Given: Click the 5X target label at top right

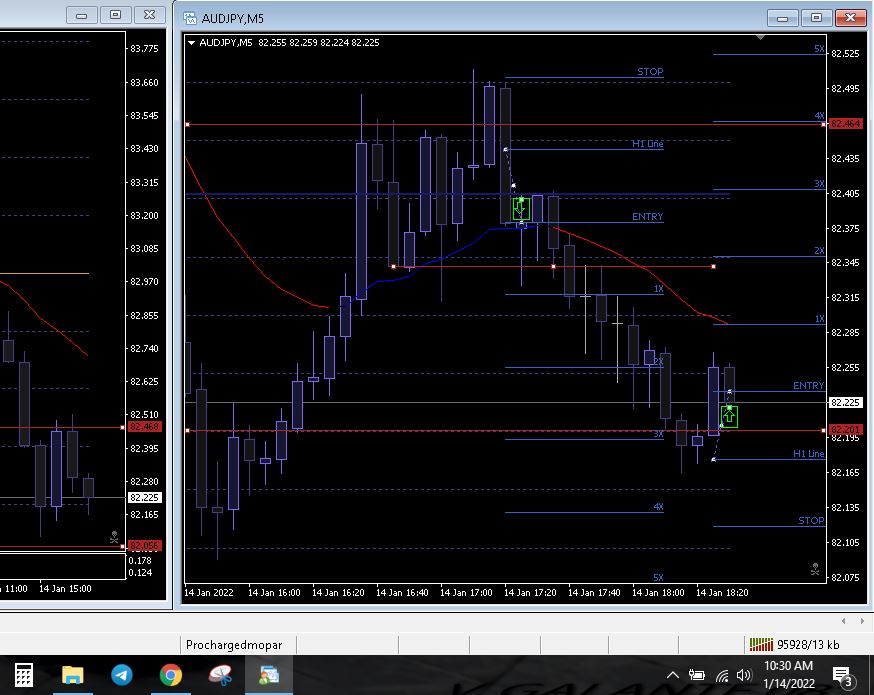Looking at the screenshot, I should tap(819, 49).
